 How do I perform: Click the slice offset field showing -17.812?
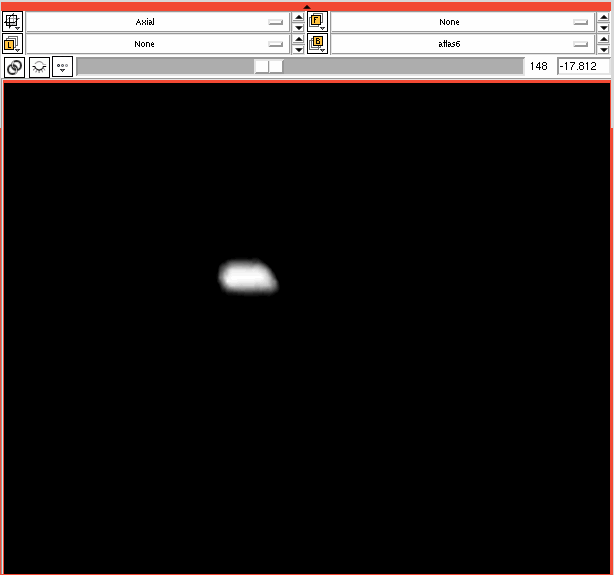click(x=583, y=66)
